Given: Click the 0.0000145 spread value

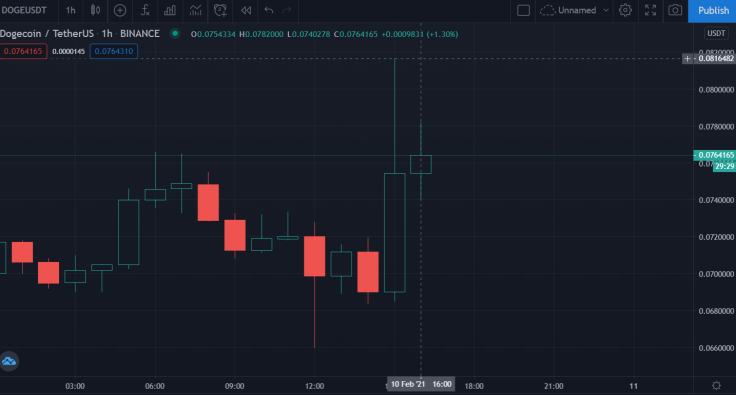Looking at the screenshot, I should point(69,52).
